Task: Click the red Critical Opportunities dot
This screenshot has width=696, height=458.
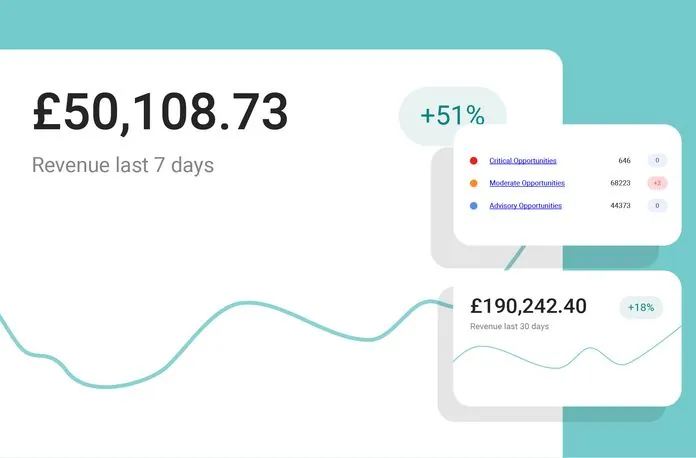Action: click(x=473, y=160)
